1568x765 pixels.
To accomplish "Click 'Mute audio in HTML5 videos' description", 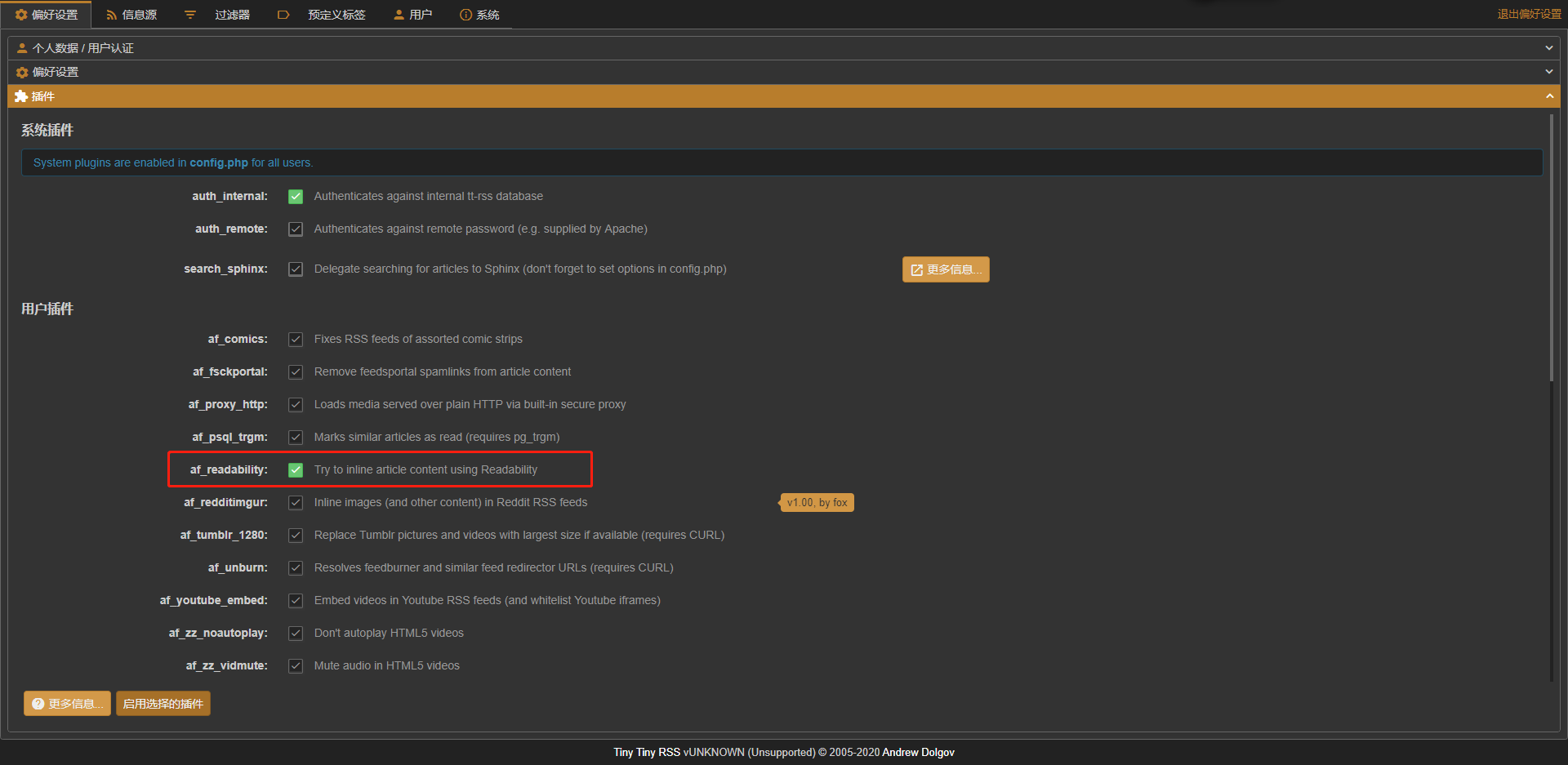I will [x=387, y=665].
